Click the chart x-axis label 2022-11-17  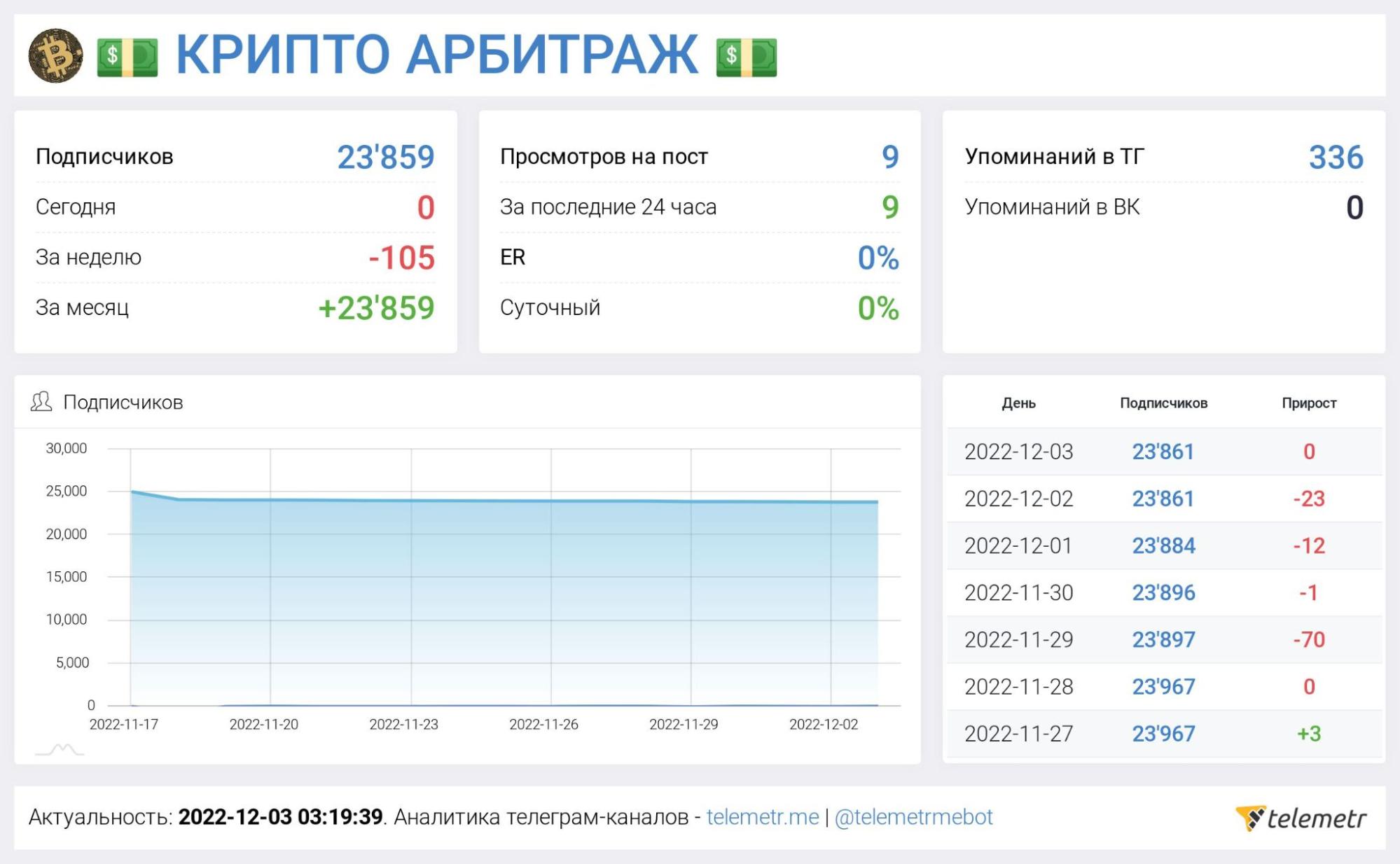124,725
